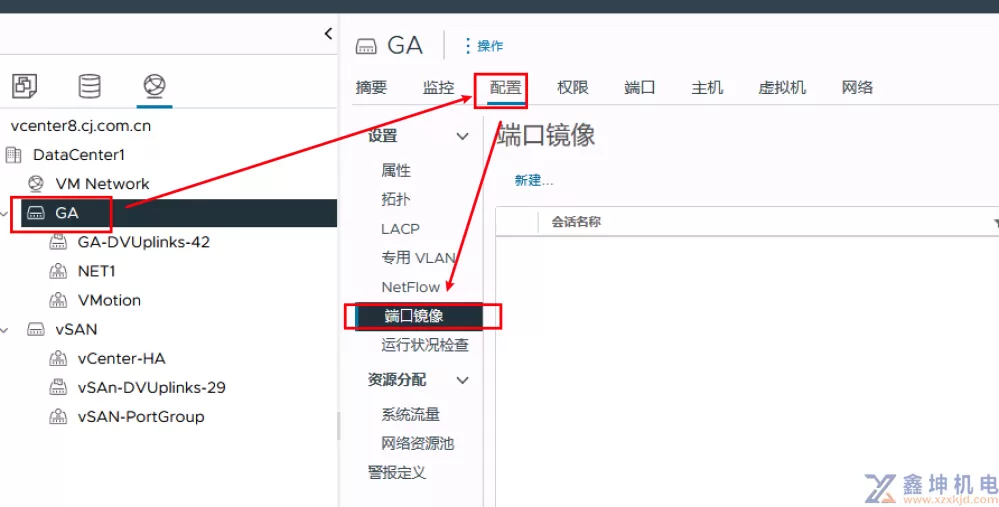The height and width of the screenshot is (507, 999).
Task: Open 属性 settings item
Action: point(396,171)
